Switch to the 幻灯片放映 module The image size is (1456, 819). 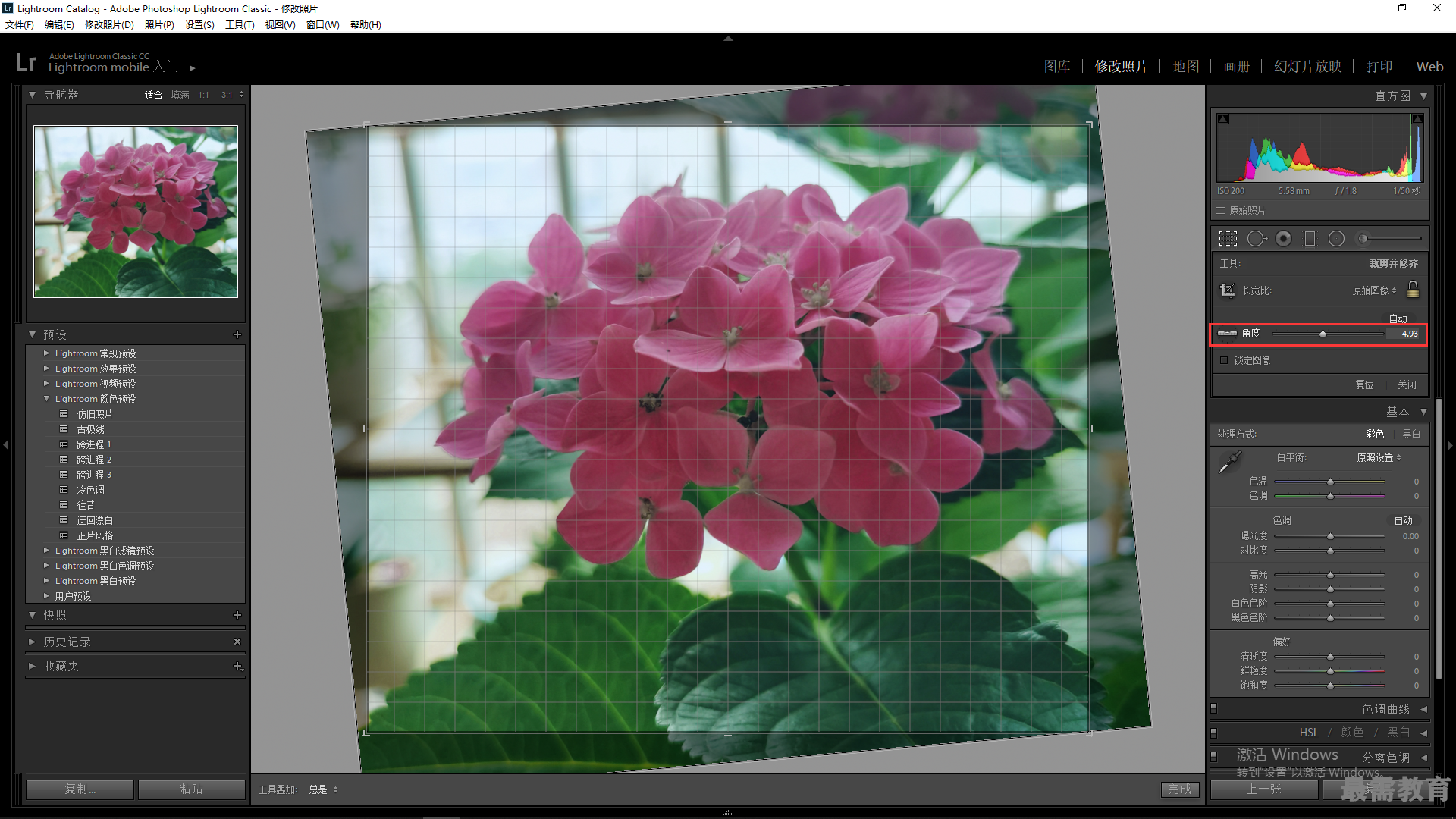click(1308, 67)
